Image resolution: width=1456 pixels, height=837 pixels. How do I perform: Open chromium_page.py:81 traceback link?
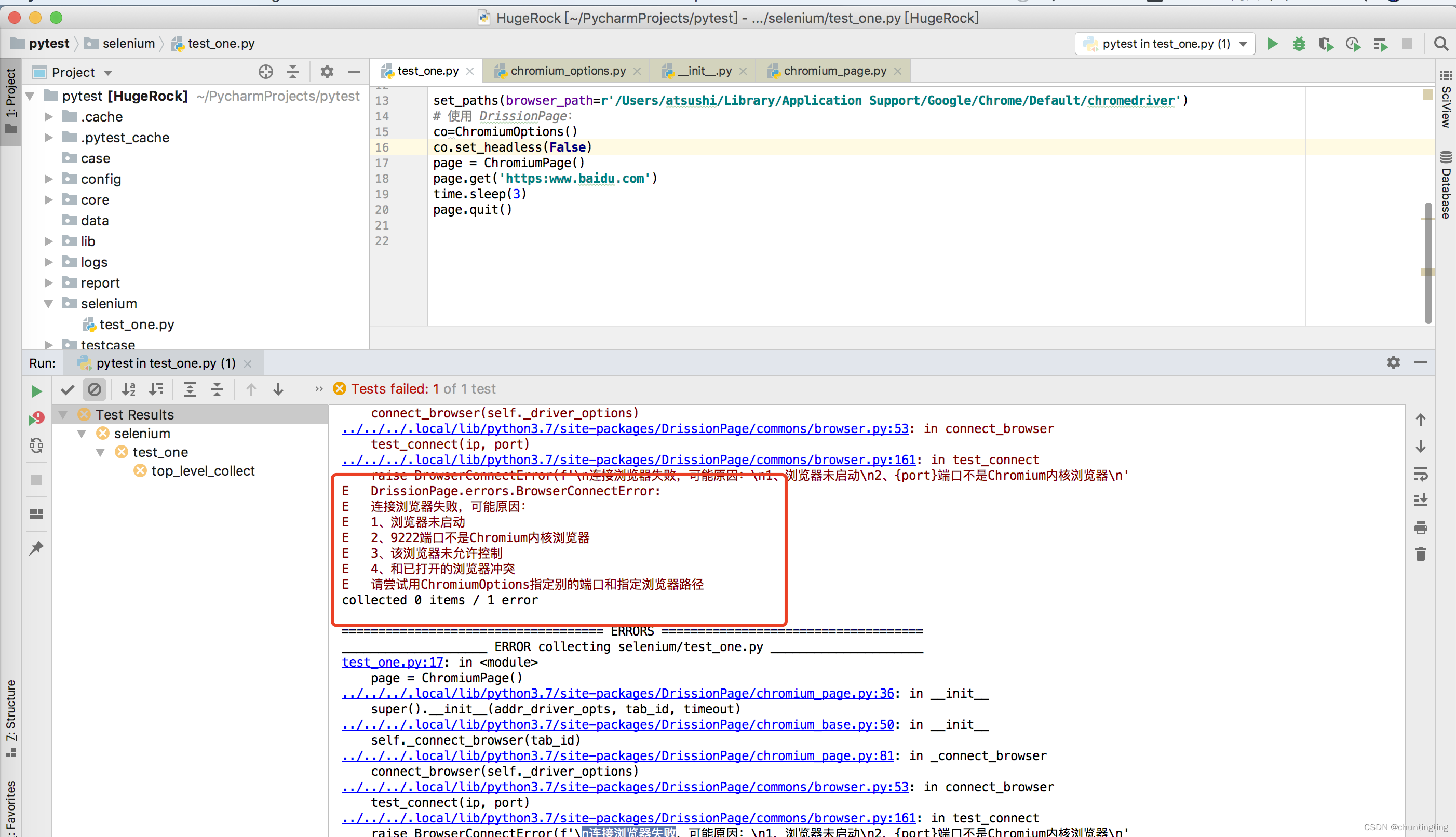pos(618,755)
